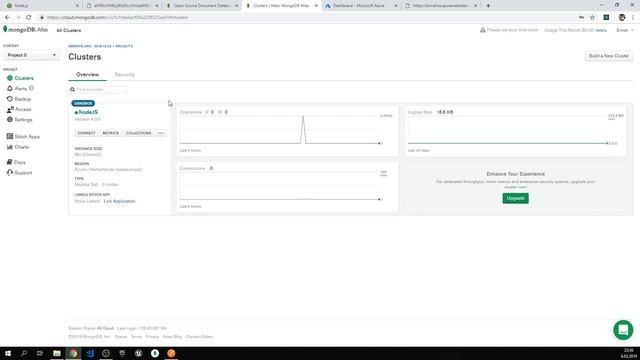640x360 pixels.
Task: Open a new browser tab
Action: (x=488, y=6)
